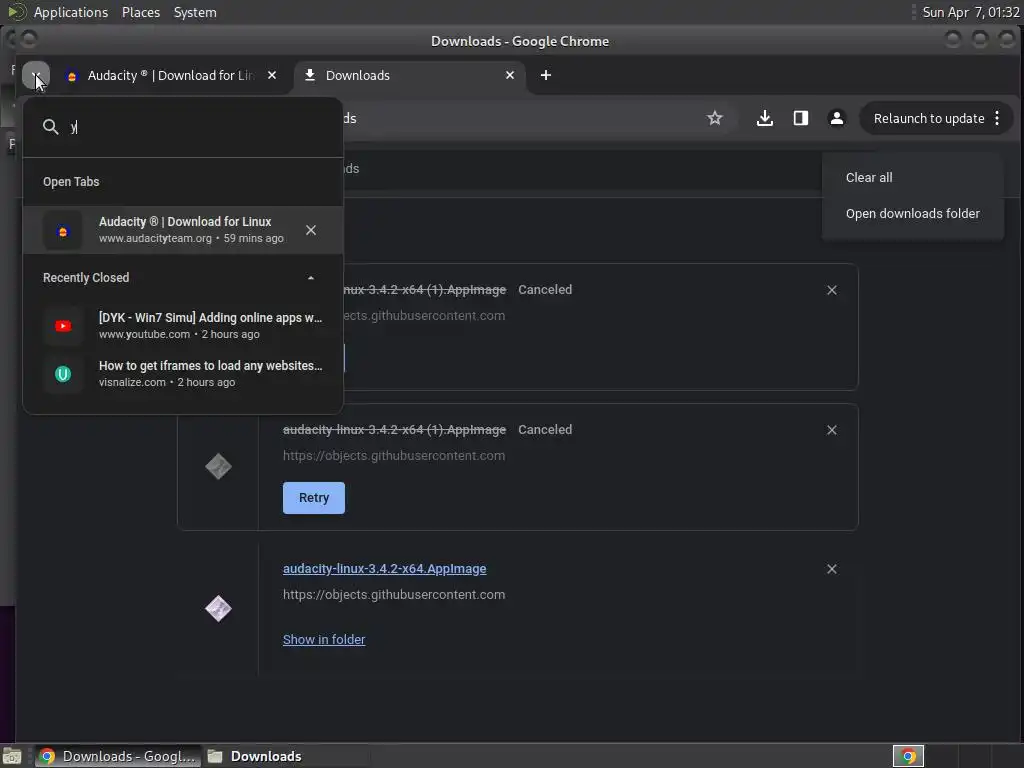Open the Applications menu
The height and width of the screenshot is (768, 1024).
(x=71, y=12)
